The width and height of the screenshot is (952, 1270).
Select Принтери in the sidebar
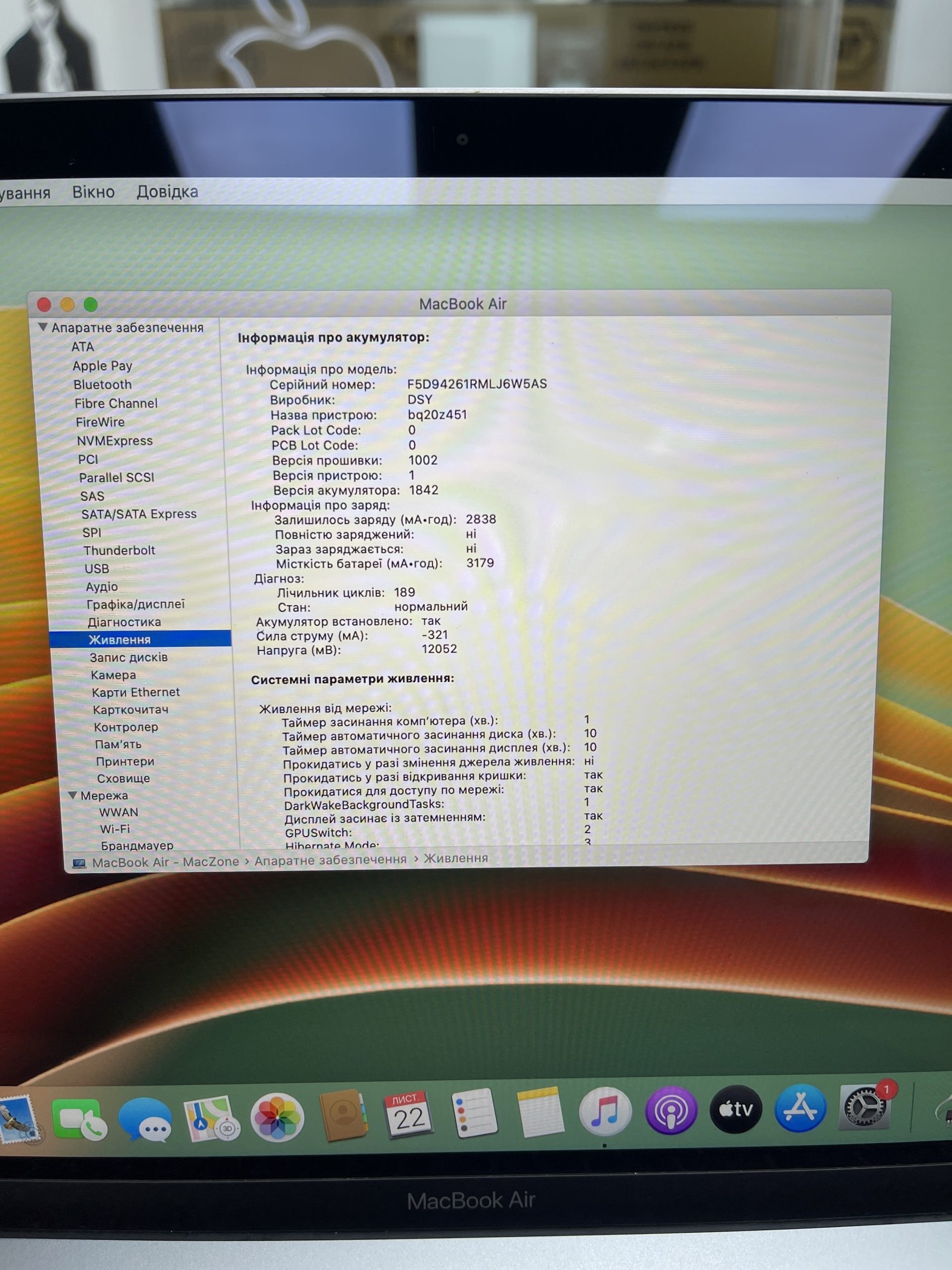click(x=125, y=762)
